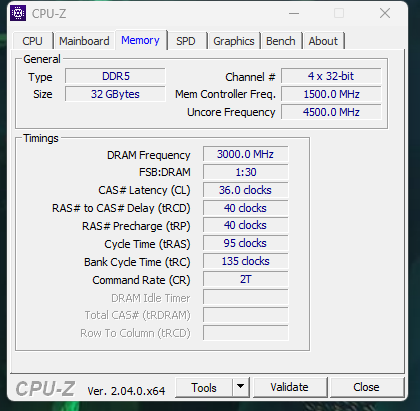Click the memory Type field showing DDR5

[x=115, y=76]
